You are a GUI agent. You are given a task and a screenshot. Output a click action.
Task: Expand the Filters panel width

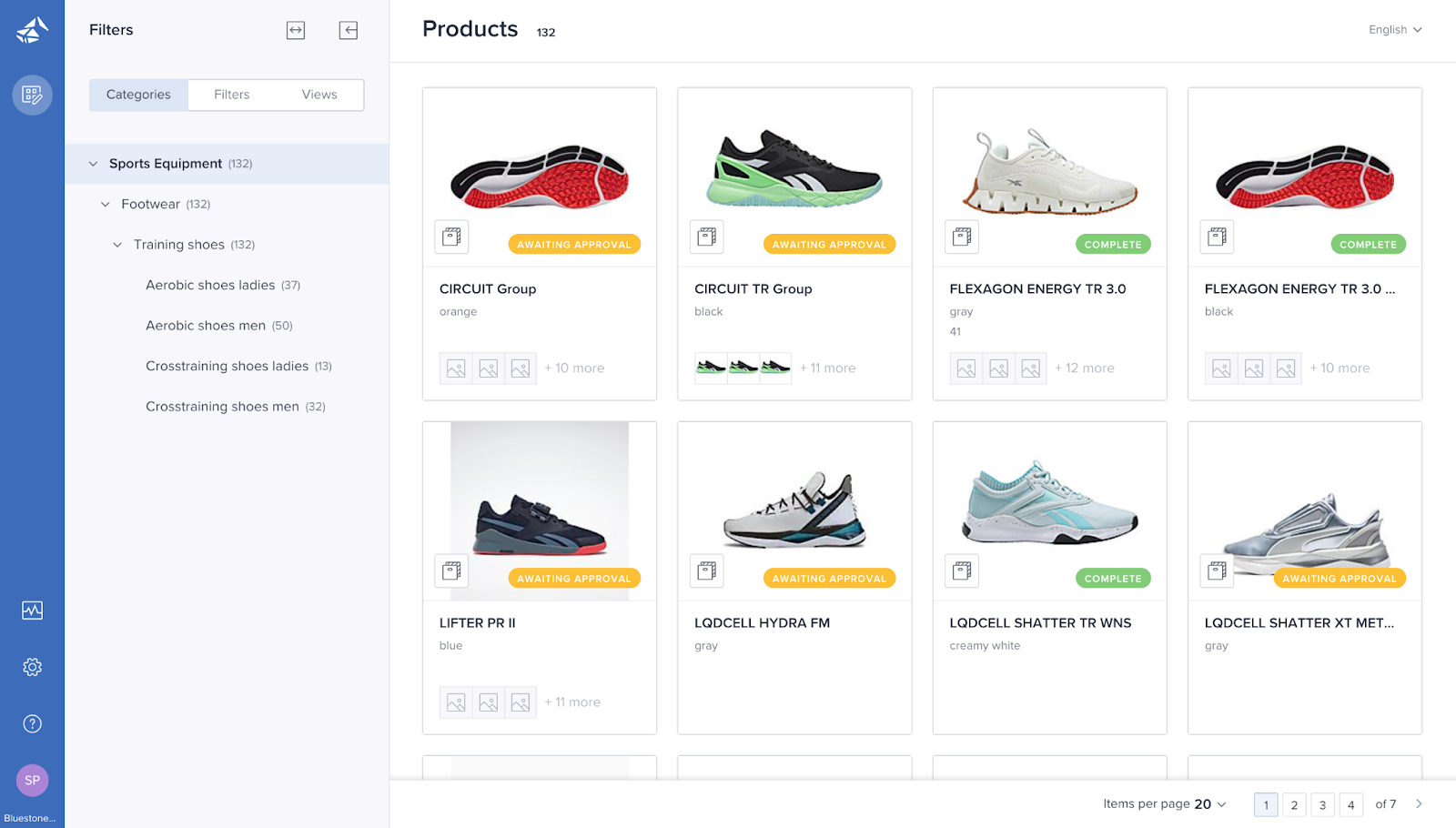tap(296, 30)
